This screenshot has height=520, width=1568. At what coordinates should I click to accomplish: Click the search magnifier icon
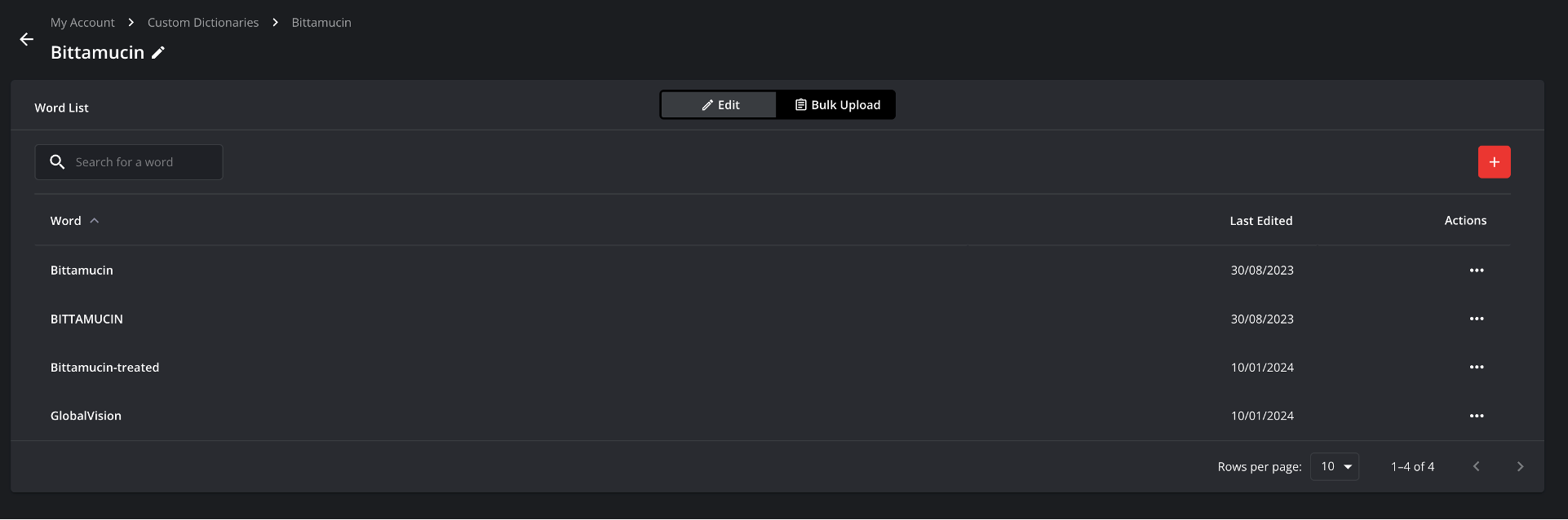[57, 162]
